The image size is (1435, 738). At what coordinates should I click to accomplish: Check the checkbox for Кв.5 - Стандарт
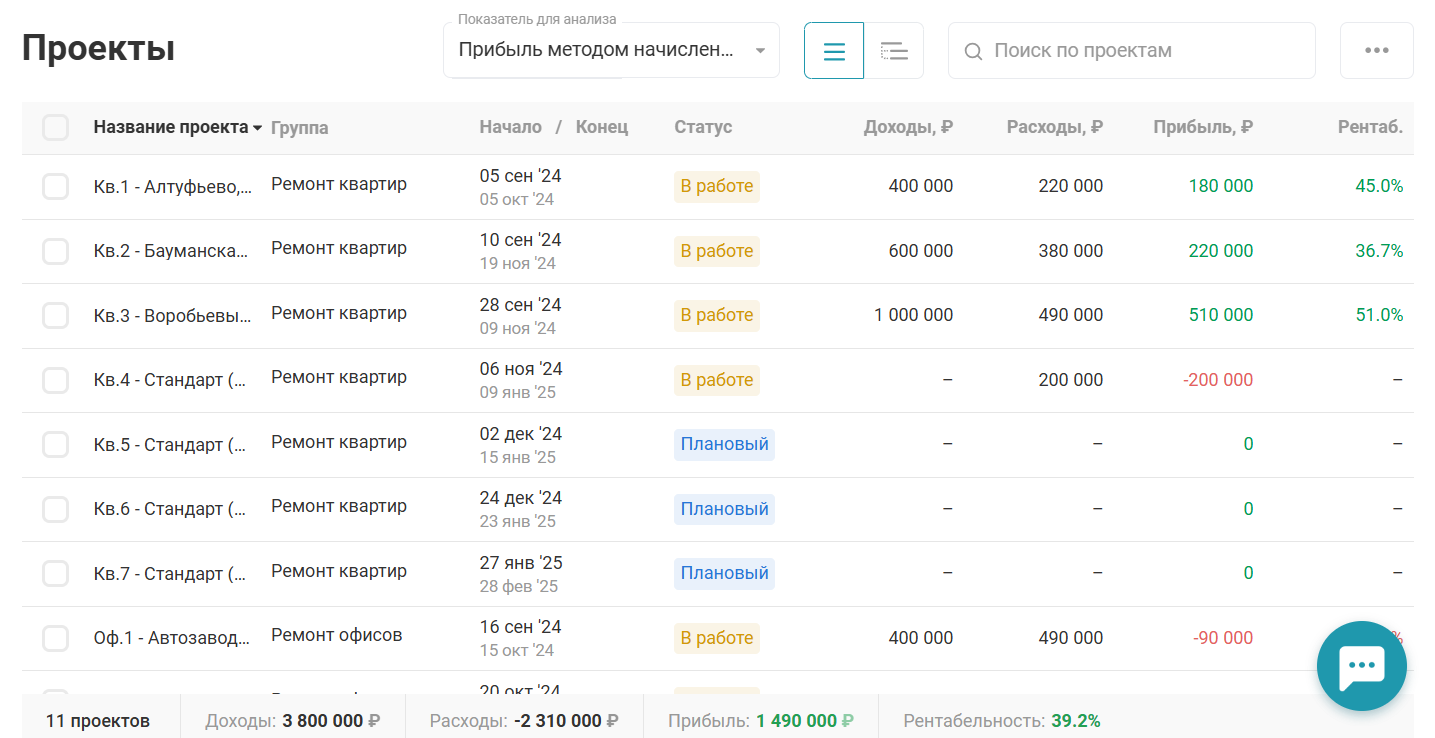55,444
